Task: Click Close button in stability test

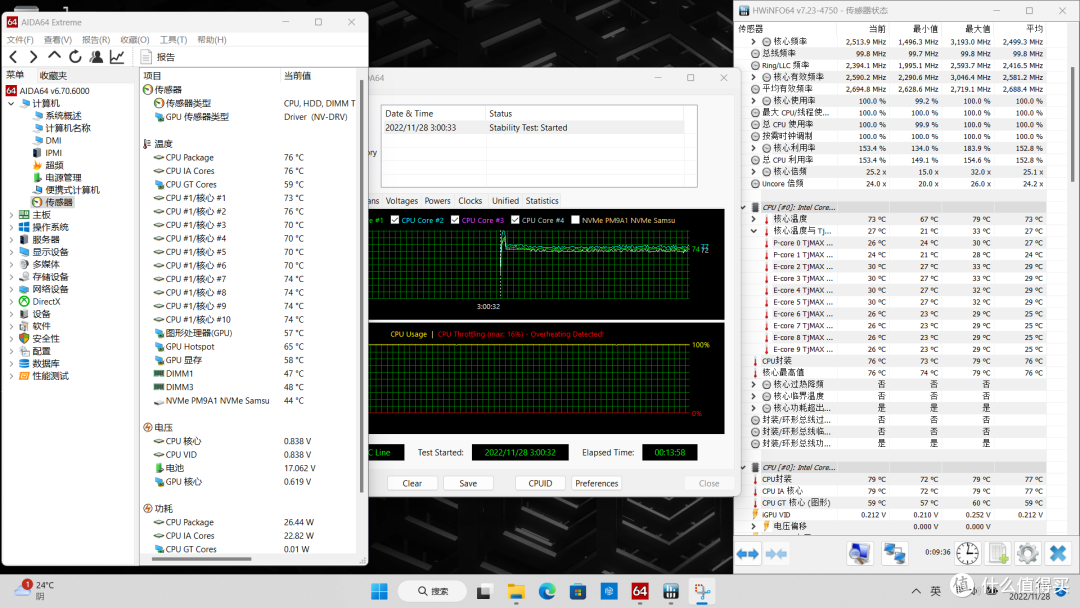Action: (x=709, y=483)
